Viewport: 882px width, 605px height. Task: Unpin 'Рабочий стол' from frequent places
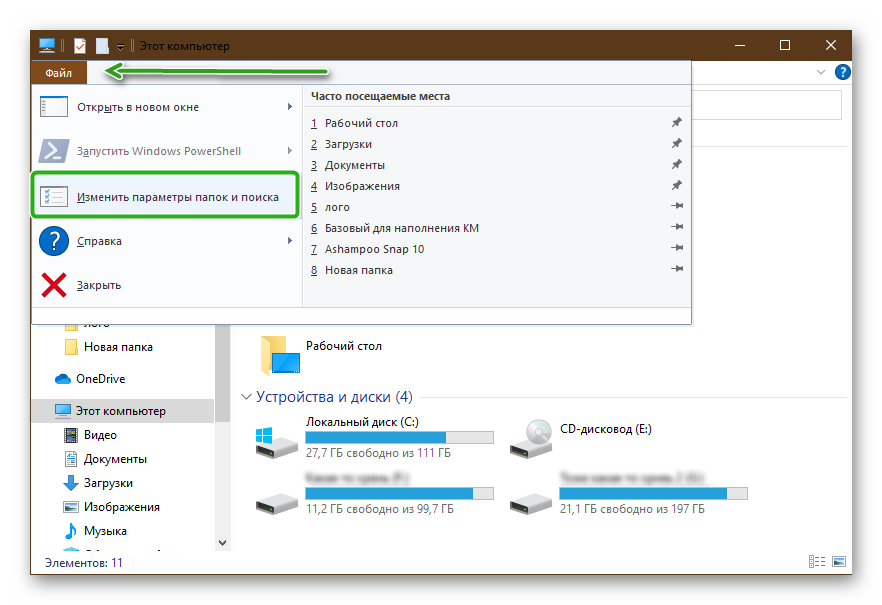pos(677,123)
